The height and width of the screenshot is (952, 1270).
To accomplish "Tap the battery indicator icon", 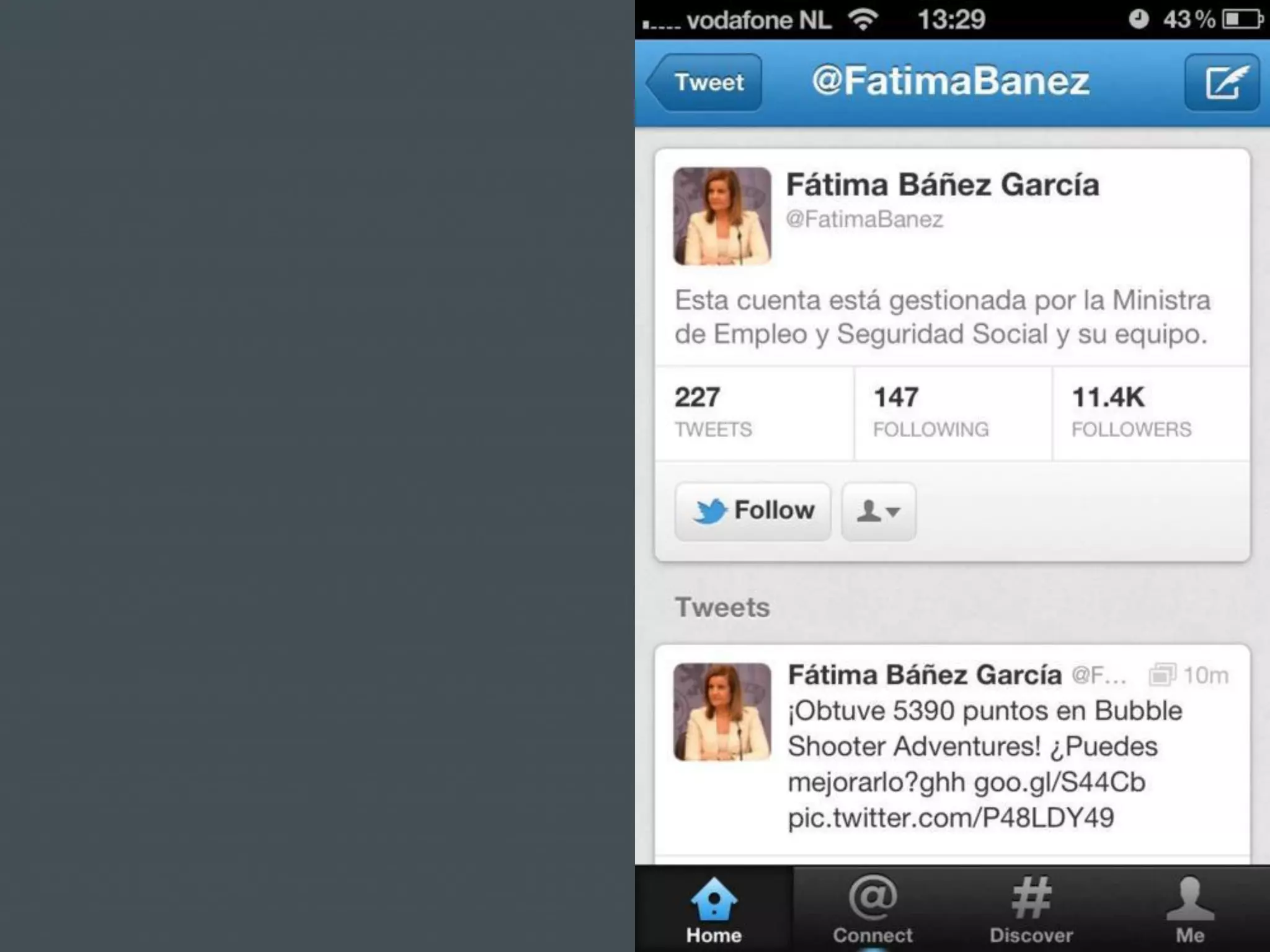I will click(x=1243, y=19).
